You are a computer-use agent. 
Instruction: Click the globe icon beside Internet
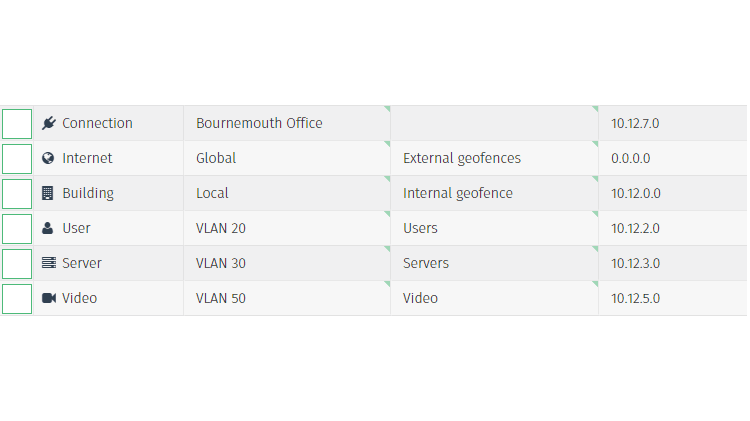tap(48, 158)
